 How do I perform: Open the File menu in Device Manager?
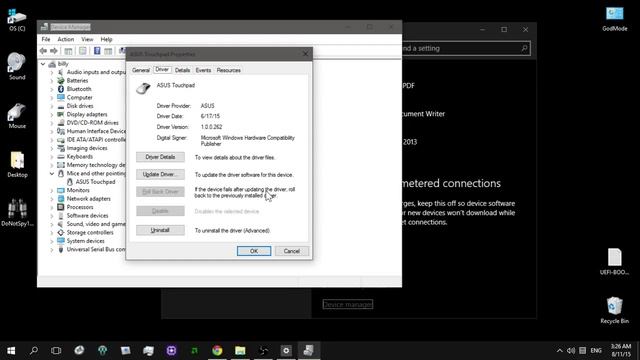click(46, 39)
